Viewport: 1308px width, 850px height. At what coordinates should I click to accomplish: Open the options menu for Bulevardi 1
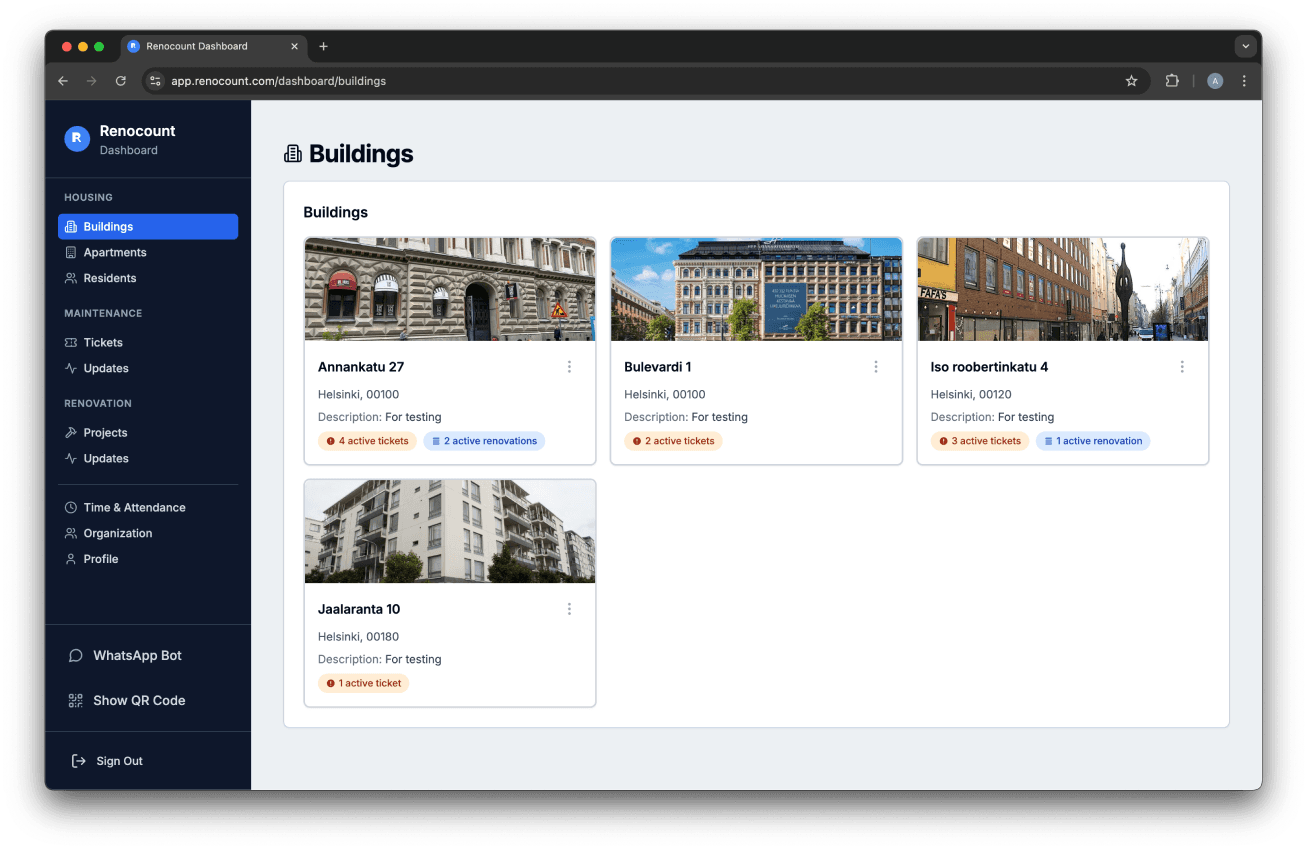[x=876, y=367]
